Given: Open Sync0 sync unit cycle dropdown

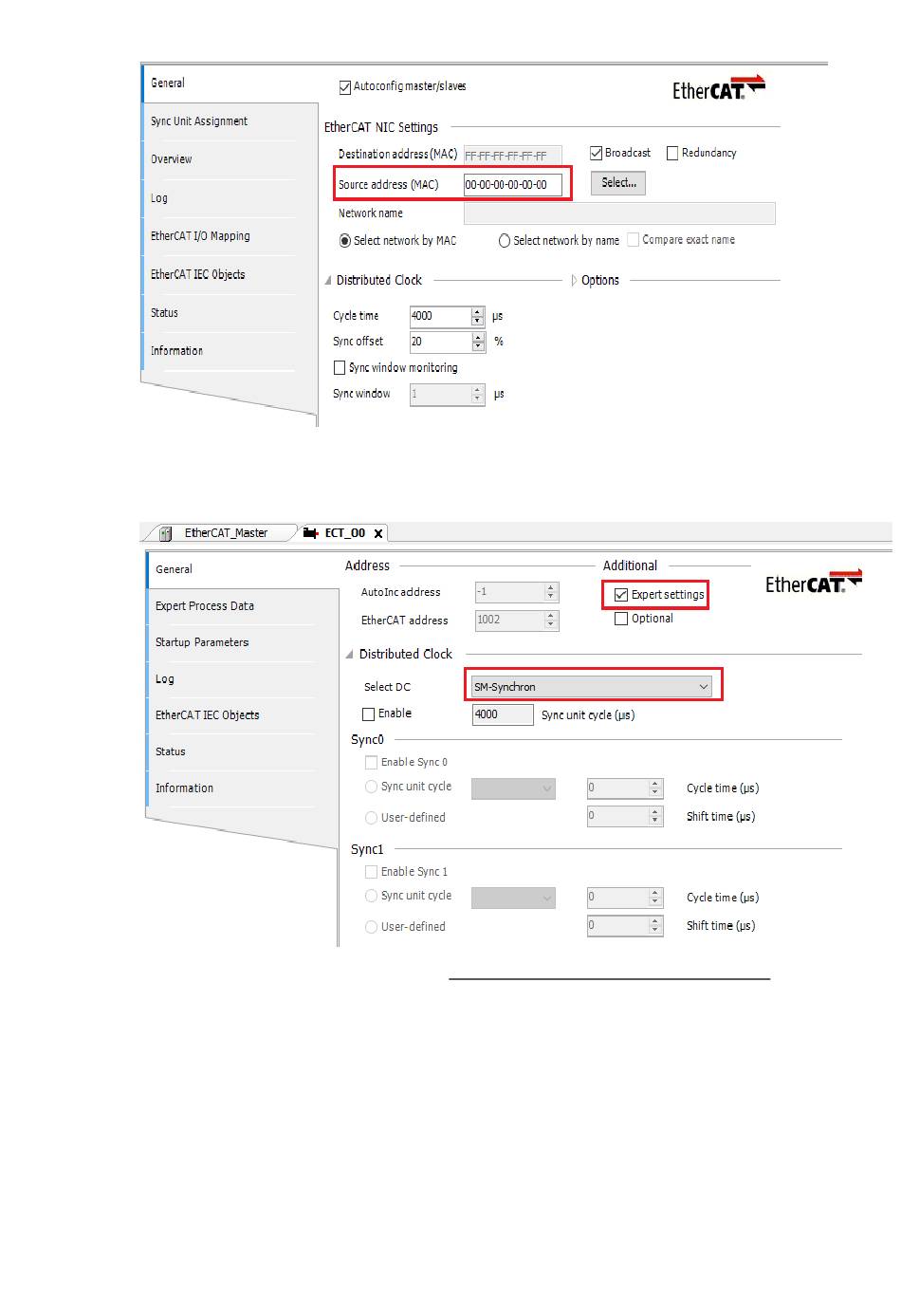Looking at the screenshot, I should (x=513, y=788).
